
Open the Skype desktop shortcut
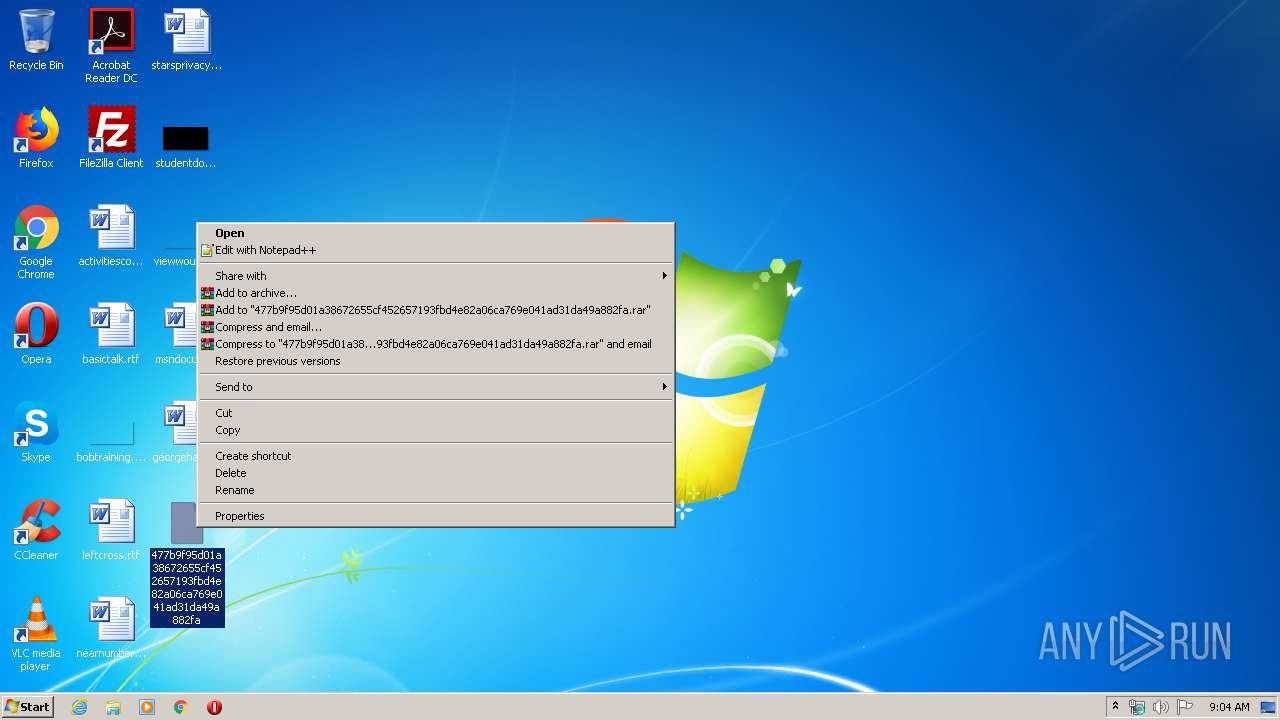pyautogui.click(x=36, y=432)
